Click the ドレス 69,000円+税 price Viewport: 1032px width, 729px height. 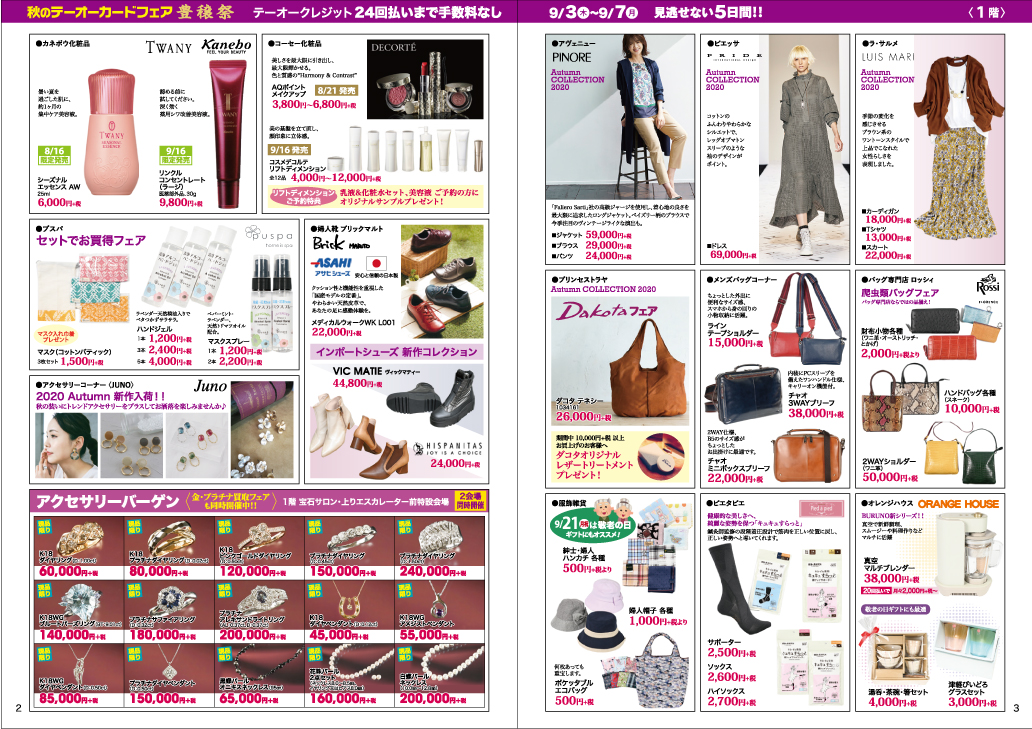733,255
